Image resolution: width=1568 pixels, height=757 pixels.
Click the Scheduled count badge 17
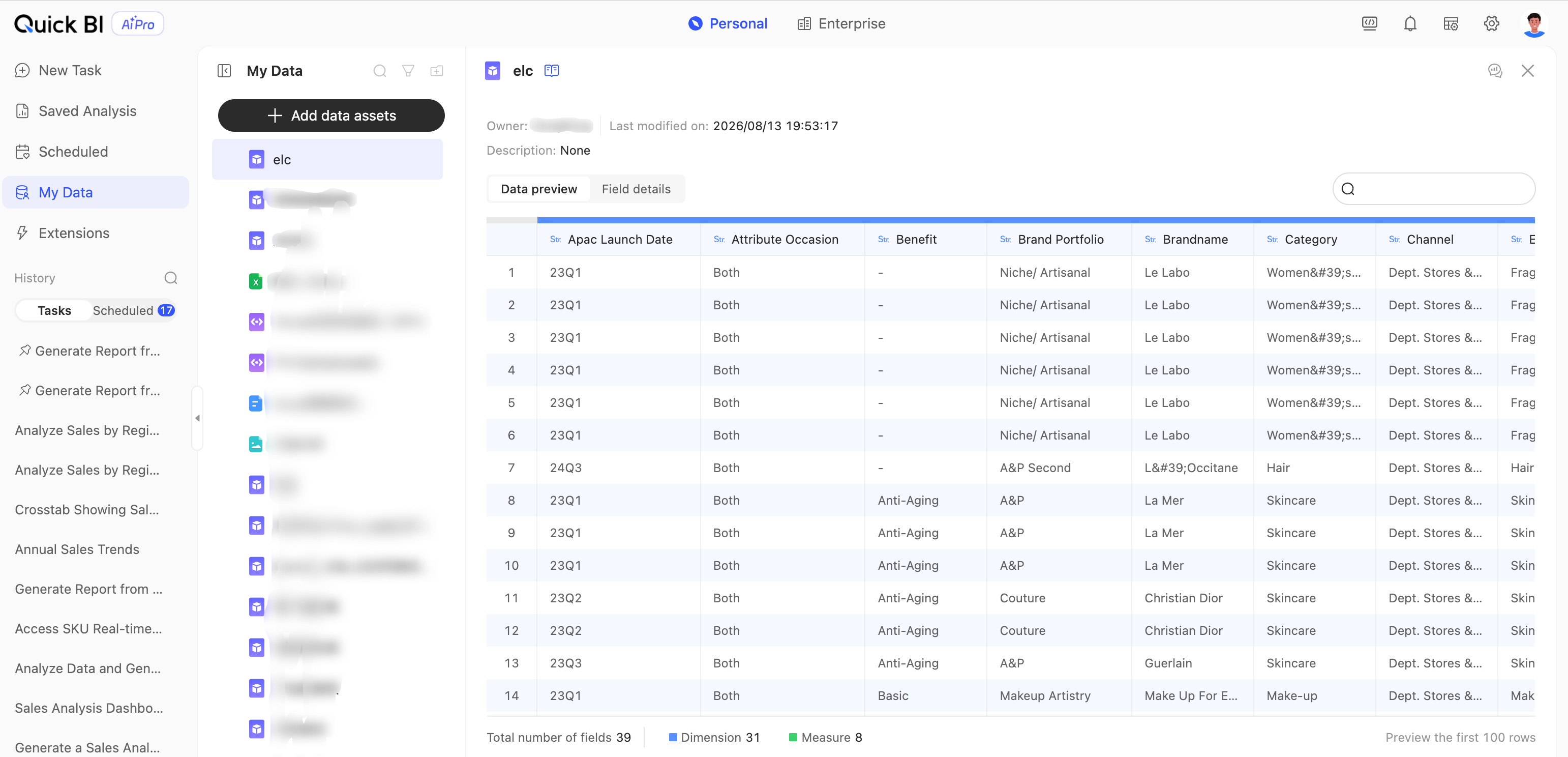[166, 311]
